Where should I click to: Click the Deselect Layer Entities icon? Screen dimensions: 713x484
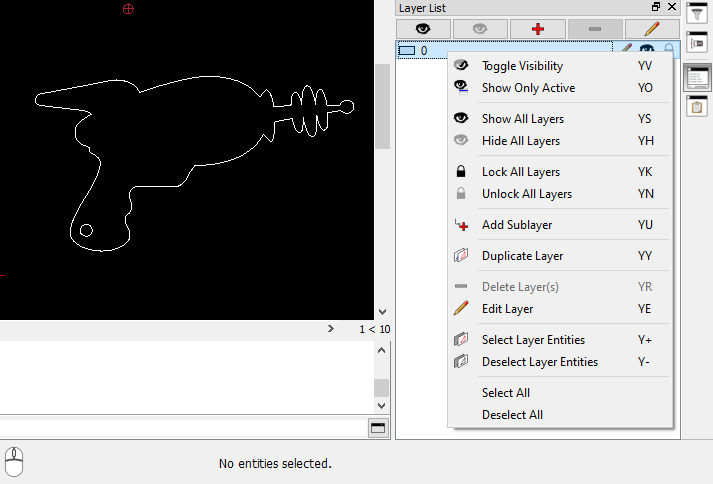(x=461, y=361)
